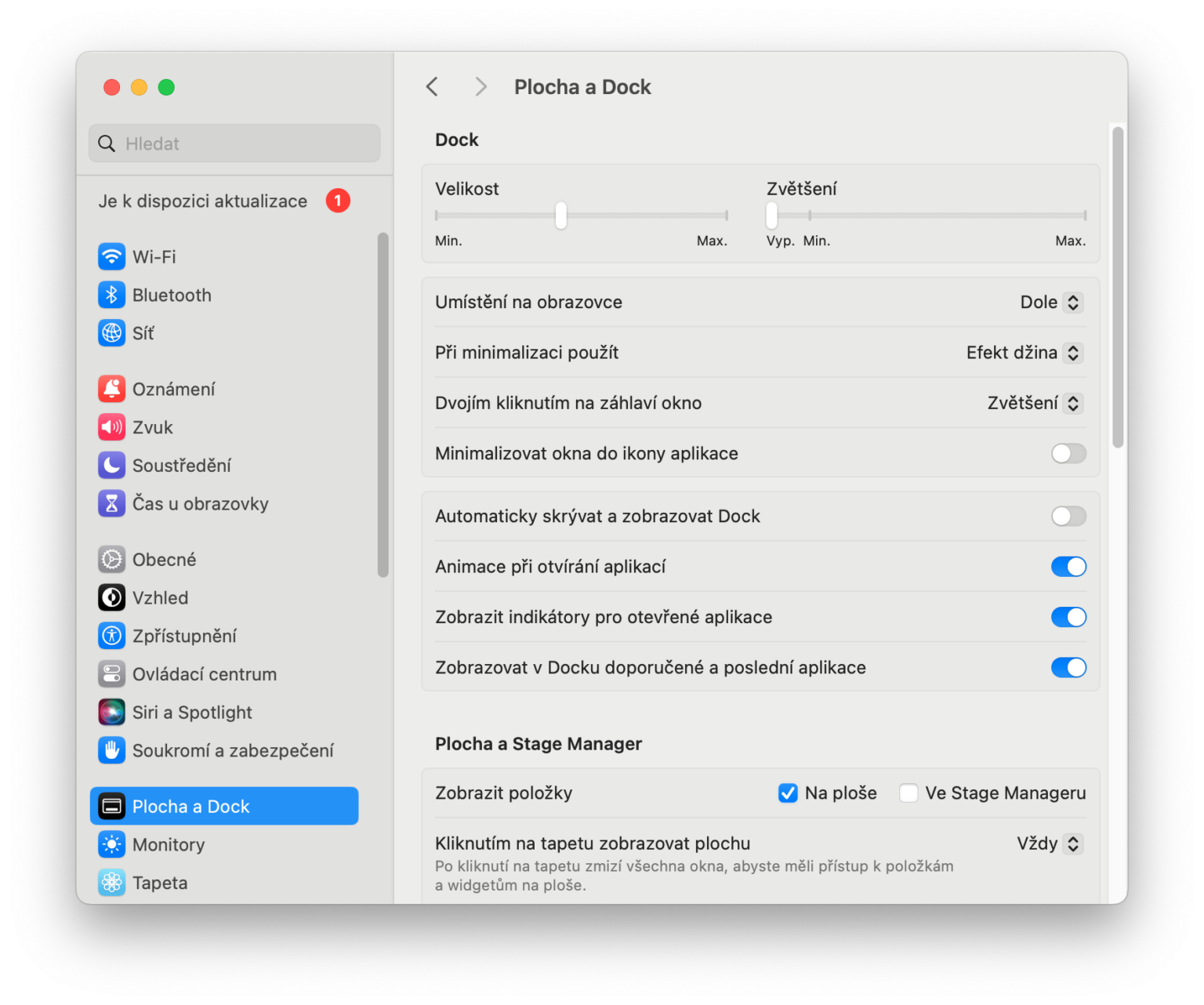Screen dimensions: 1204x1005
Task: Open Siri a Spotlight icon
Action: click(111, 712)
